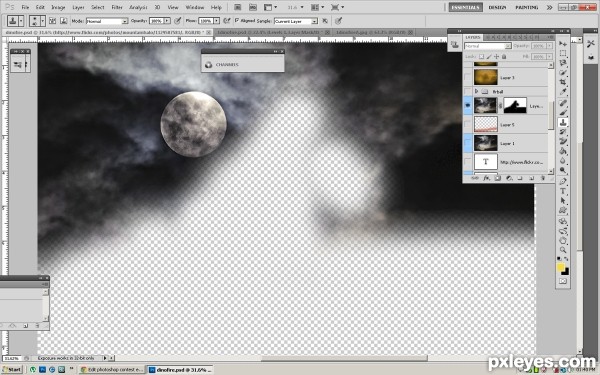Toggle Lock all padlock icon

click(x=504, y=57)
